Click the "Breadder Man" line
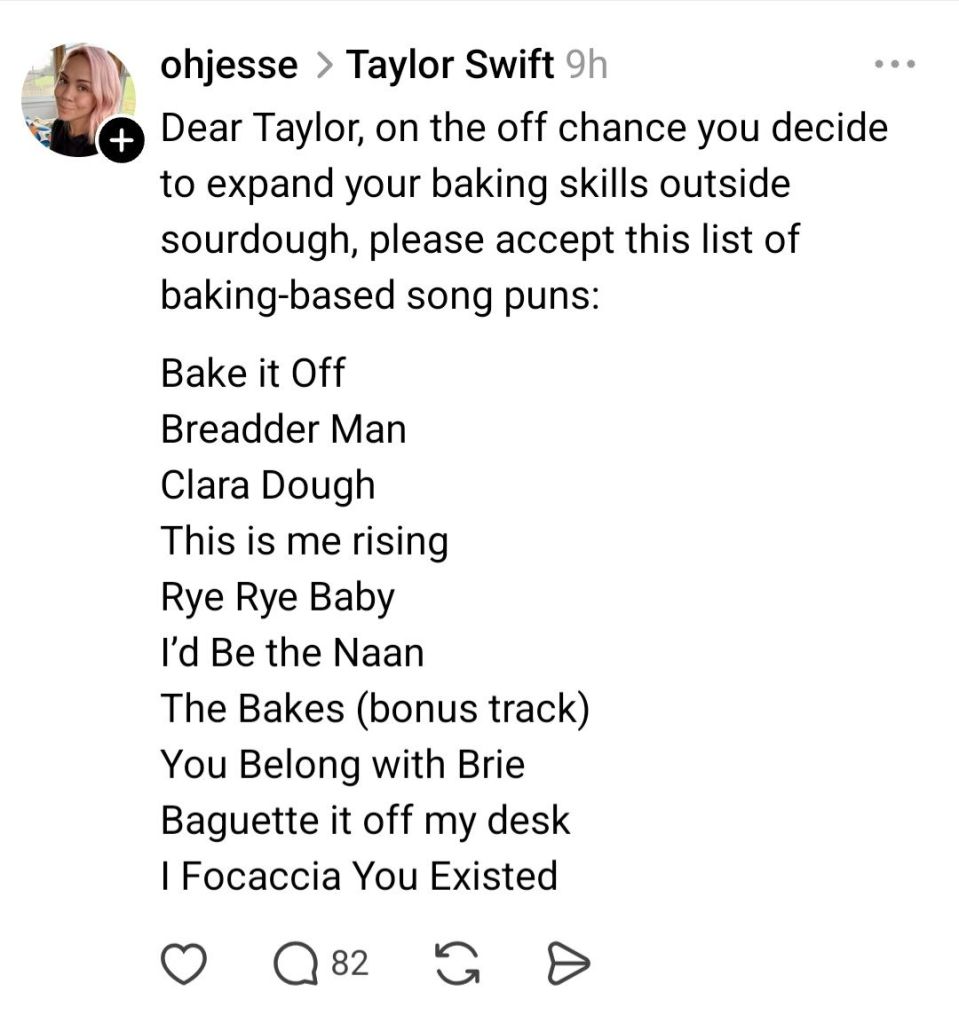959x1023 pixels. (x=284, y=430)
